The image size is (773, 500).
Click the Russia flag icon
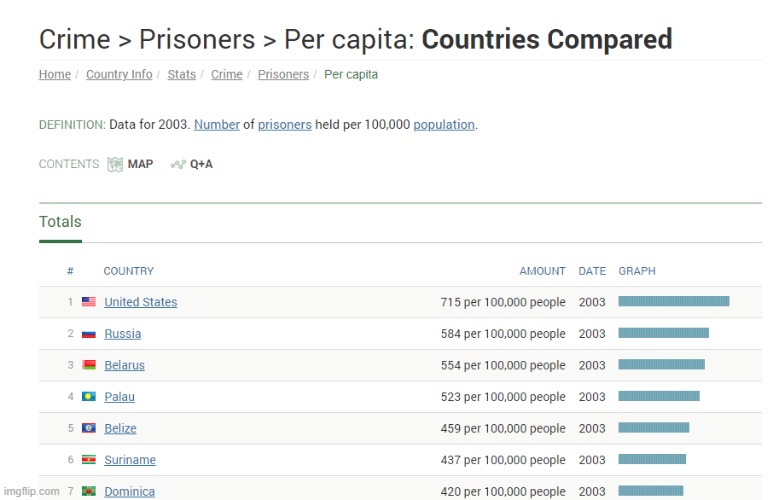tap(89, 334)
